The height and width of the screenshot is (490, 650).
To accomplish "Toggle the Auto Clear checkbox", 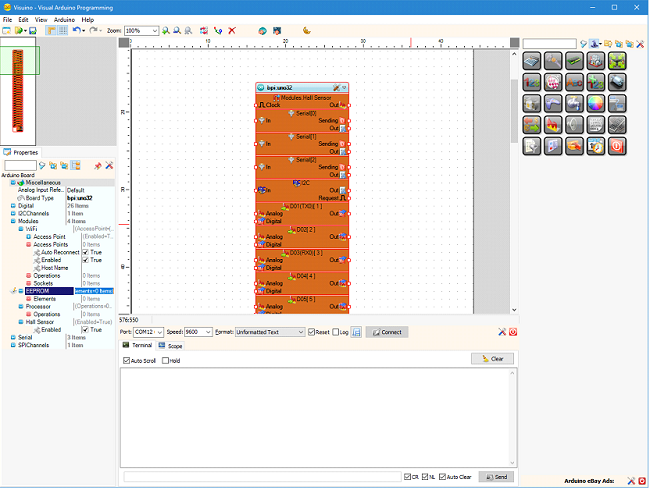I will (x=442, y=477).
